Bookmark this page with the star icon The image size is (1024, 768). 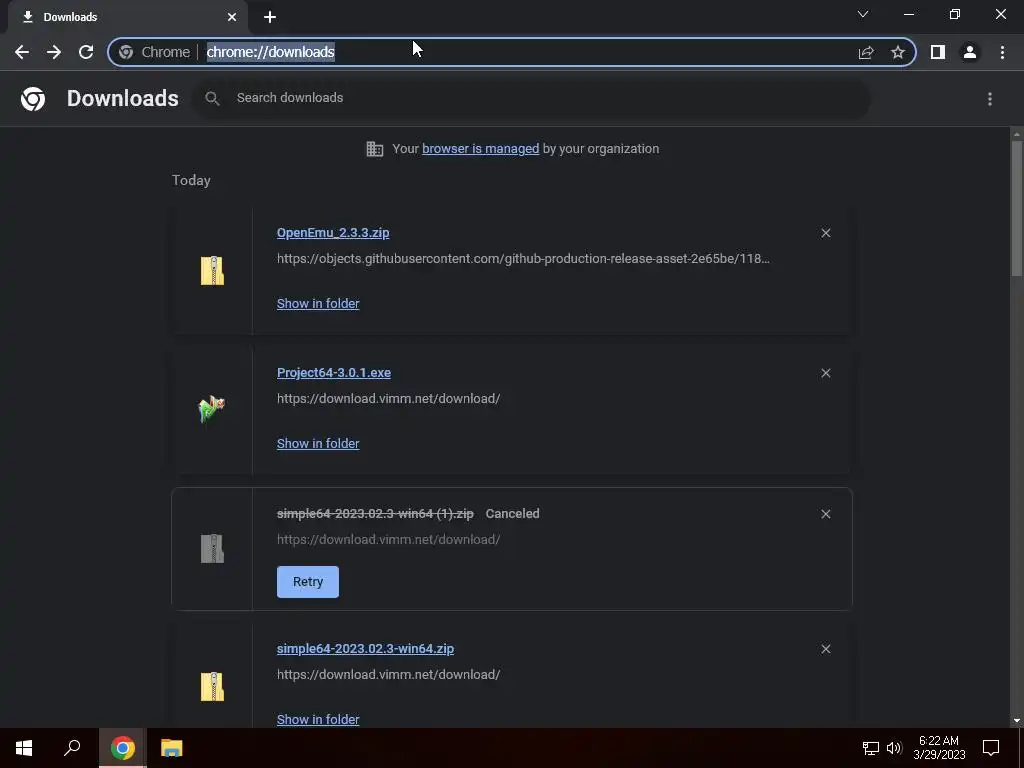[898, 52]
